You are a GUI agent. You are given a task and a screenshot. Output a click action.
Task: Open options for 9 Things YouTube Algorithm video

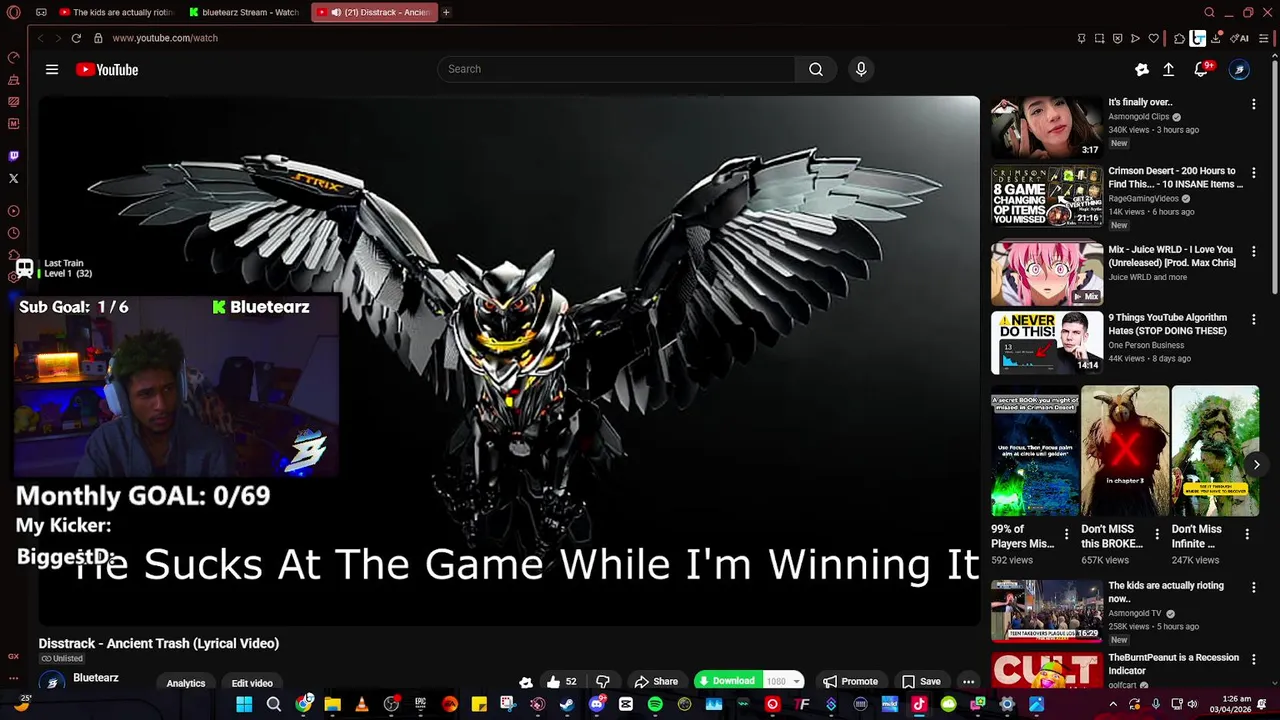[1254, 320]
